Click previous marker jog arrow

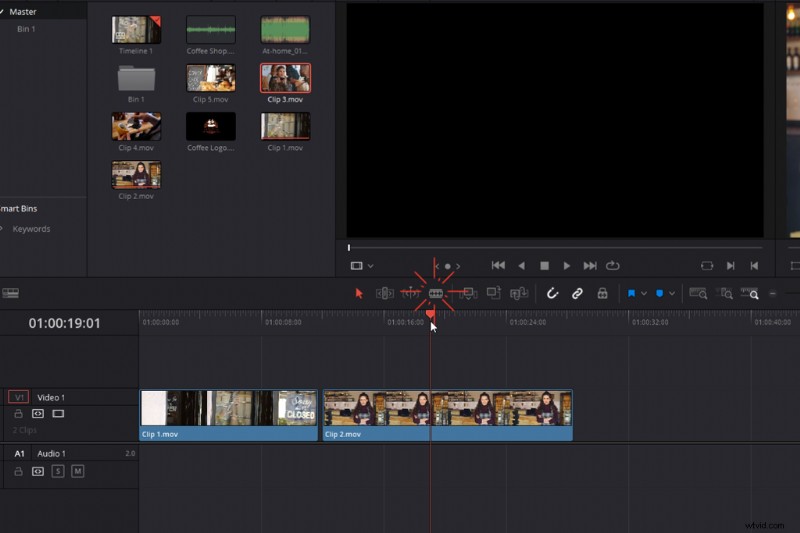437,266
